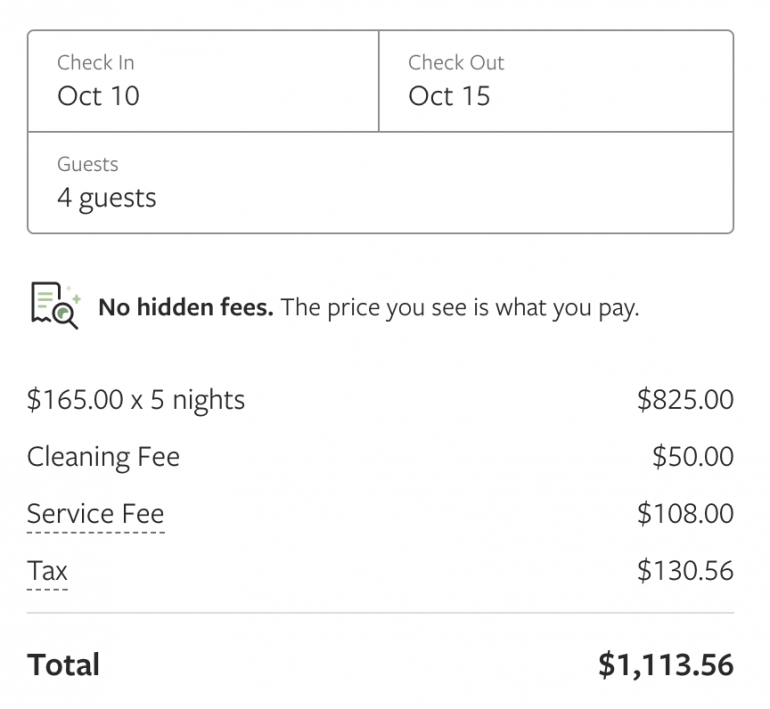Click the Service Fee underlined link

pyautogui.click(x=95, y=514)
